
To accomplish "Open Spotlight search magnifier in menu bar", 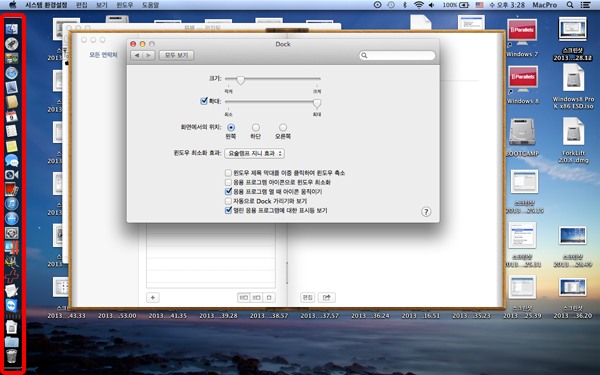I will tap(570, 5).
